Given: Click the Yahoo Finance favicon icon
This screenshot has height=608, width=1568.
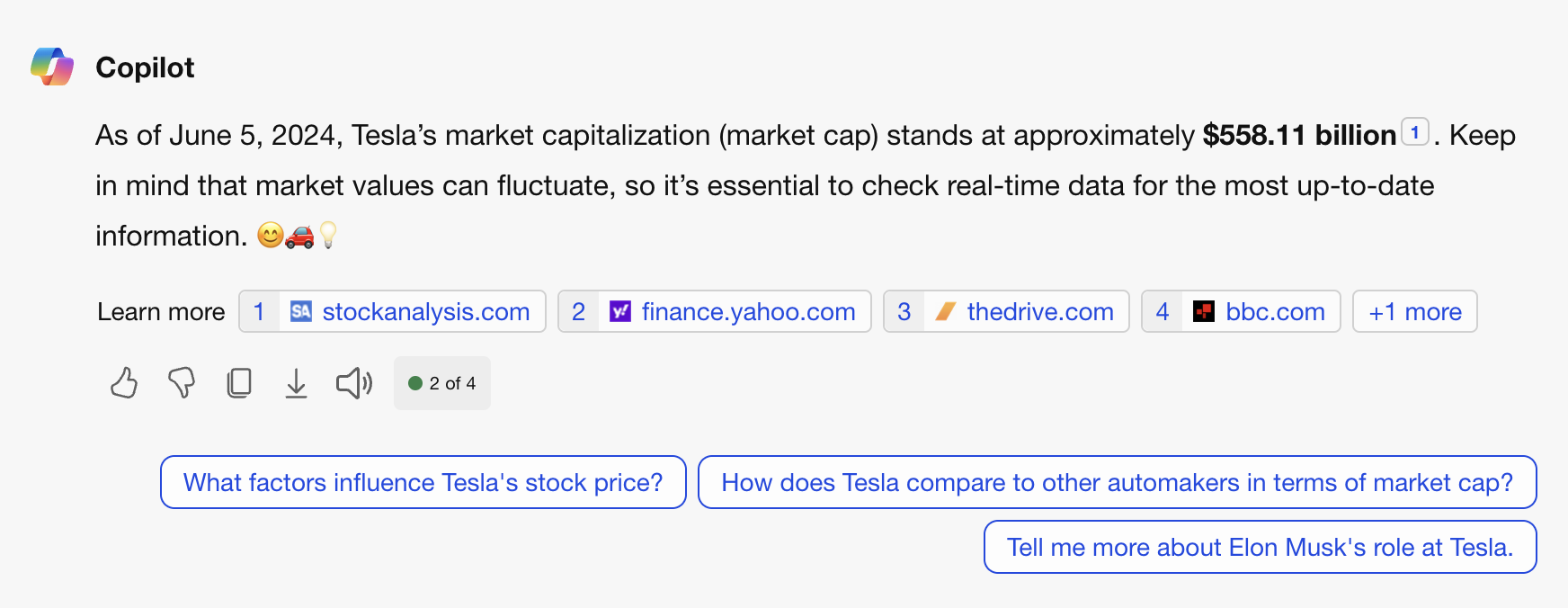Looking at the screenshot, I should point(620,311).
